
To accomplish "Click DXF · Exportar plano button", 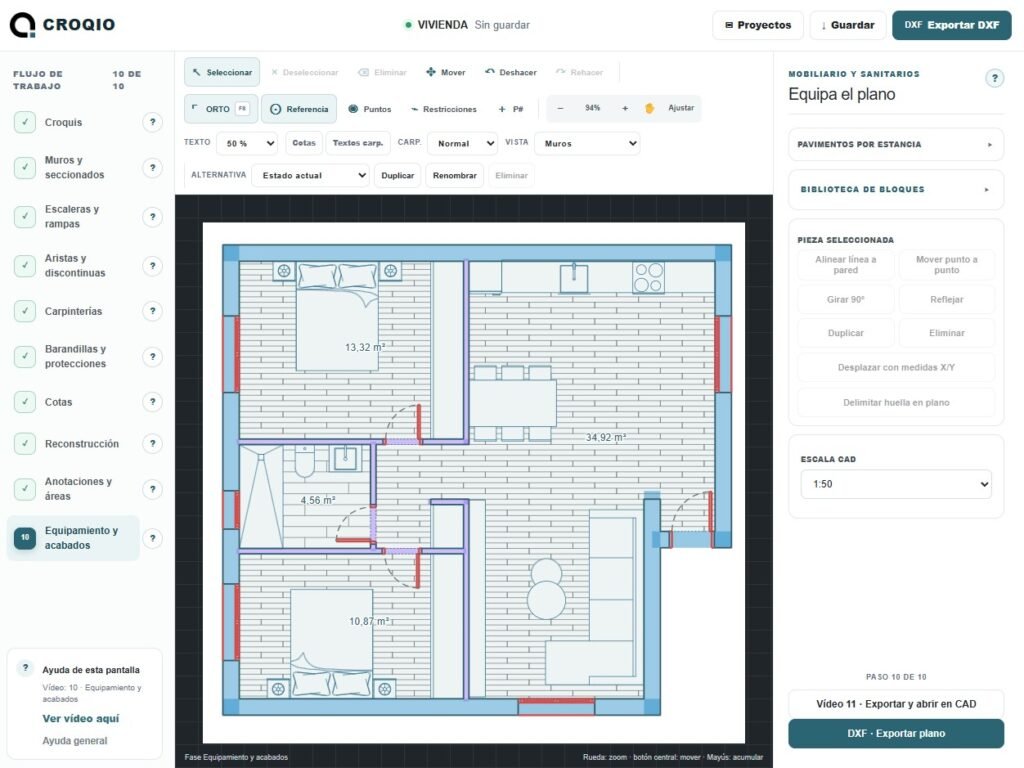I will tap(896, 733).
